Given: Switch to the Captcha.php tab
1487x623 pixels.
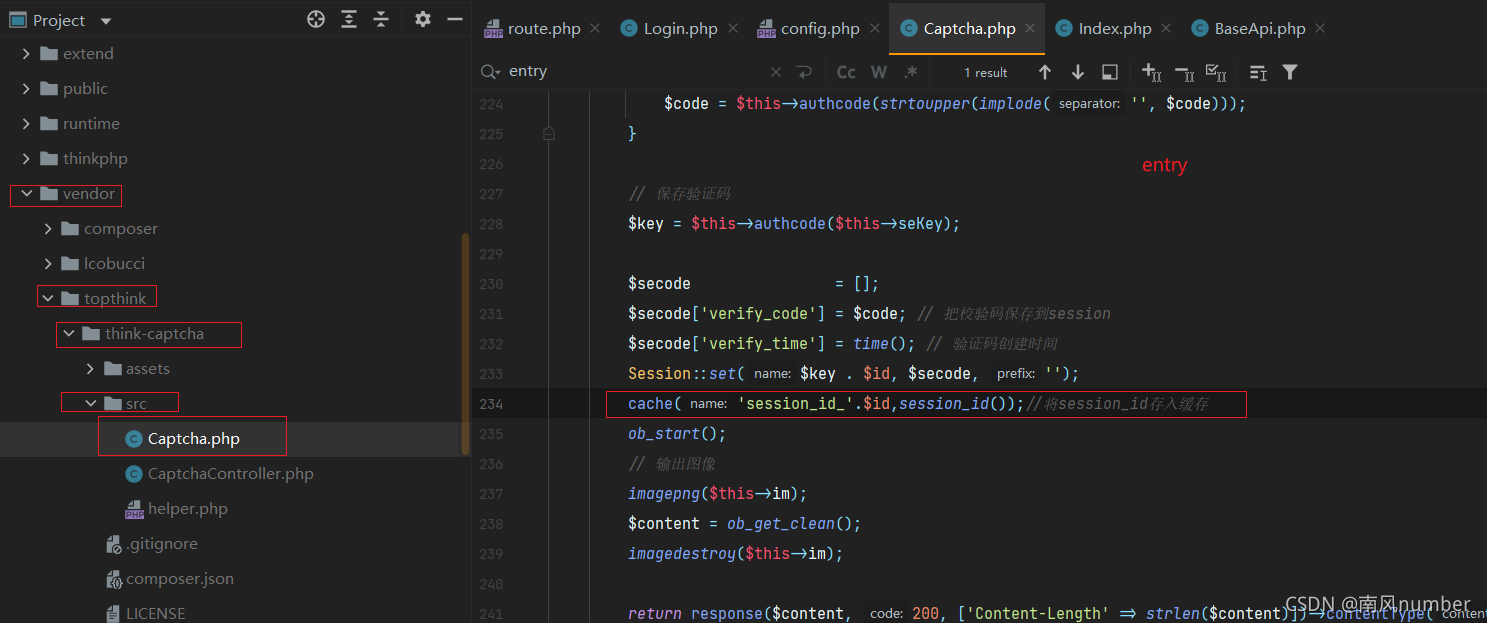Looking at the screenshot, I should coord(969,29).
